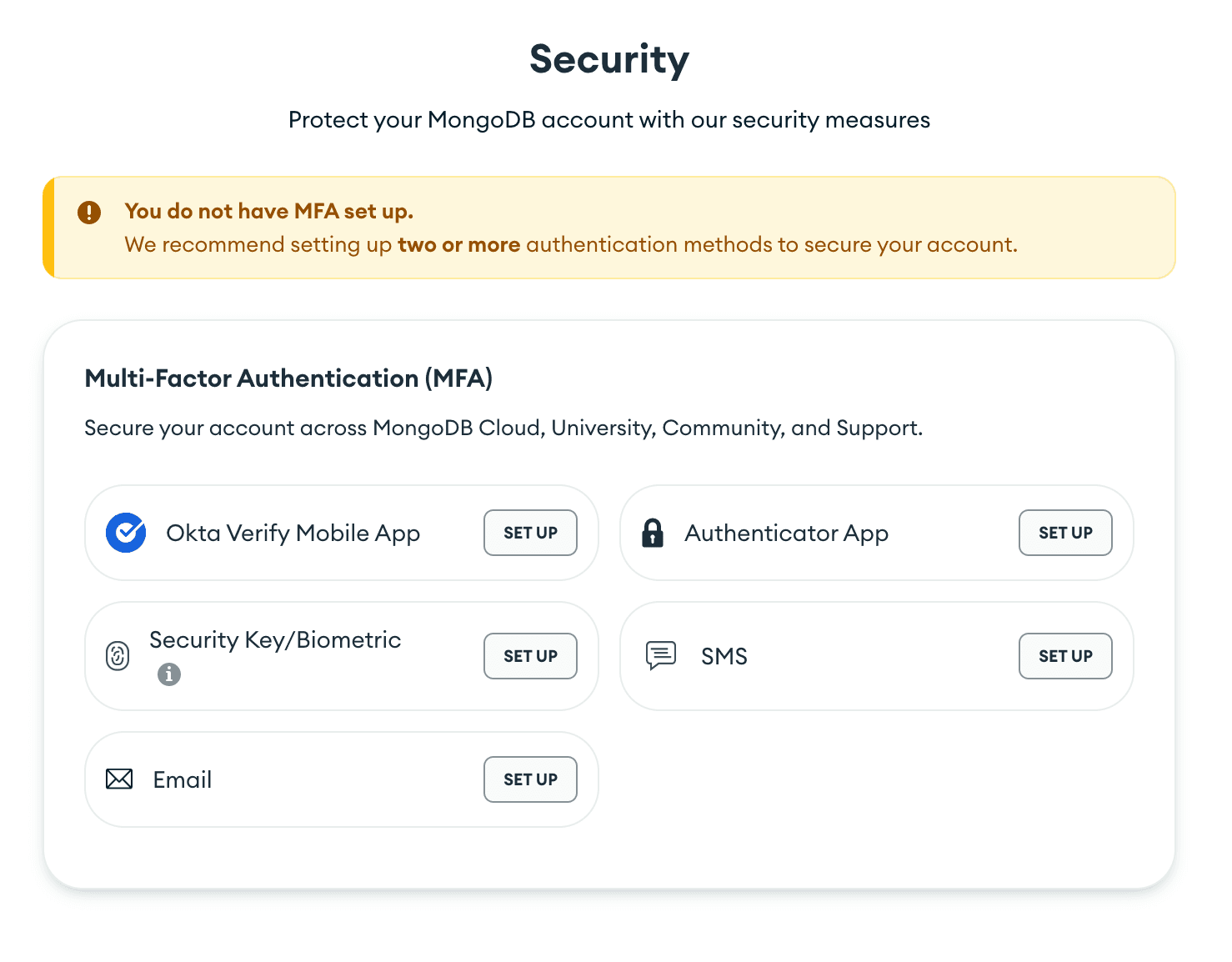Set up Okta Verify Mobile App

[530, 533]
